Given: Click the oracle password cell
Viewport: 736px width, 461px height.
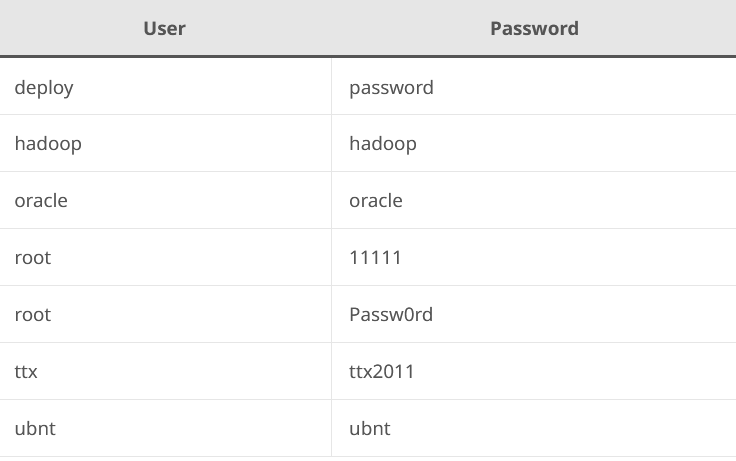Looking at the screenshot, I should tap(533, 200).
